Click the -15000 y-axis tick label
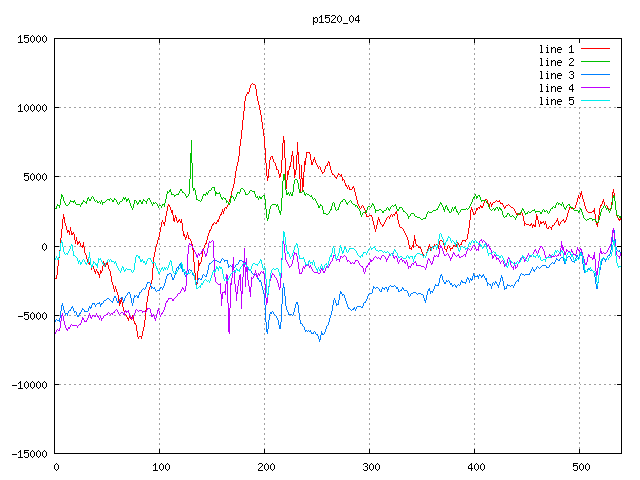This screenshot has width=640, height=480. 27,454
